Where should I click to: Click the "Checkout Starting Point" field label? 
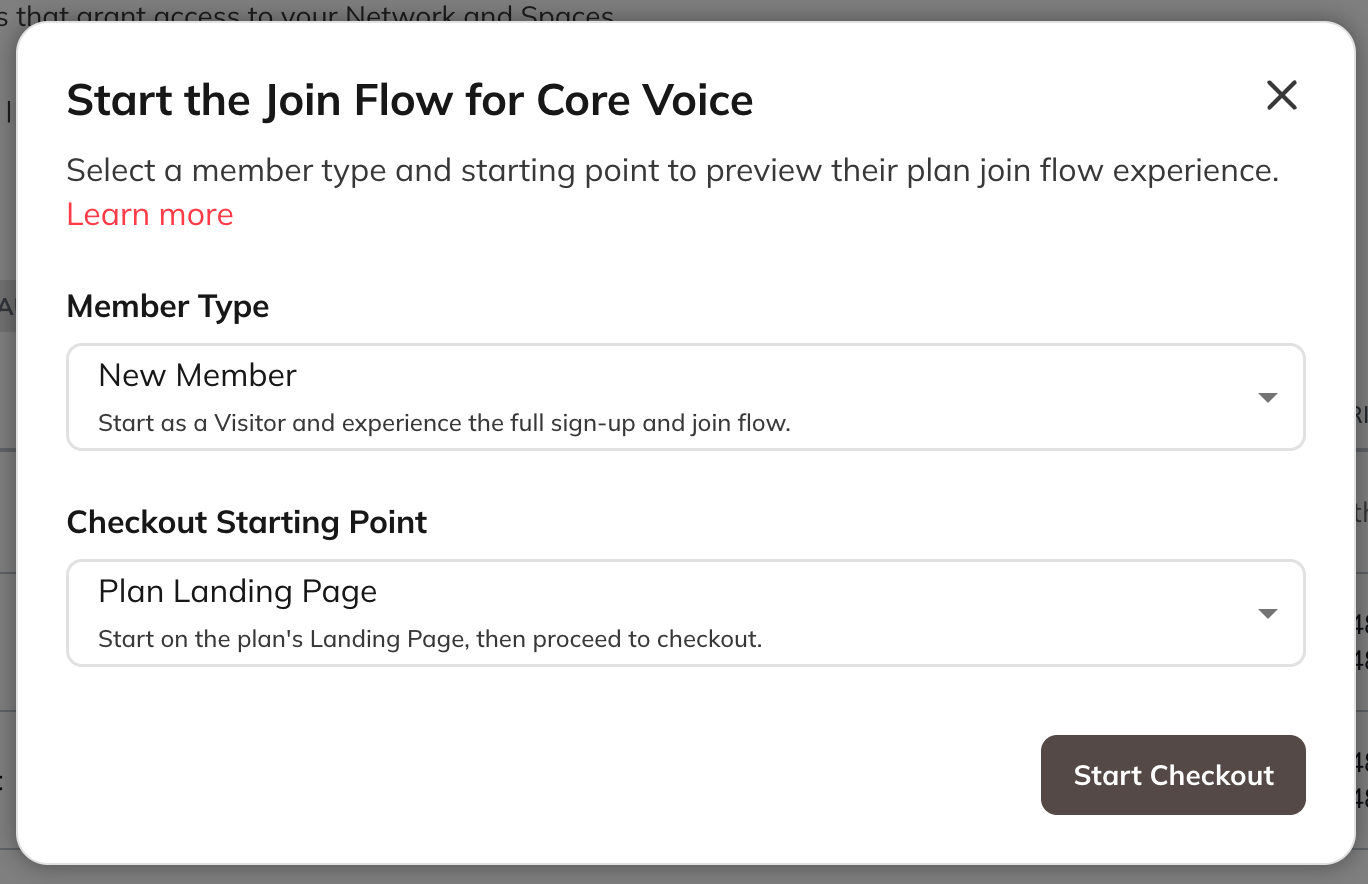[x=246, y=522]
